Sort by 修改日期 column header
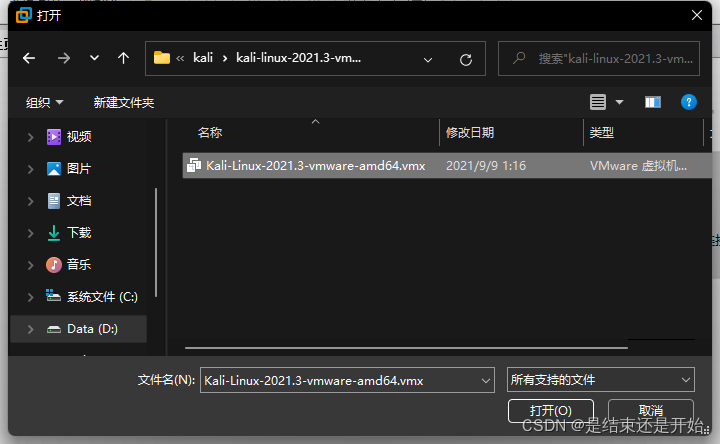Screen dimensions: 720x444 tap(470, 133)
